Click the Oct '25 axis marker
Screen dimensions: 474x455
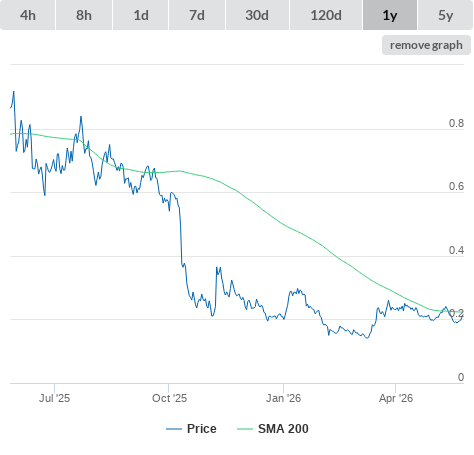[169, 398]
